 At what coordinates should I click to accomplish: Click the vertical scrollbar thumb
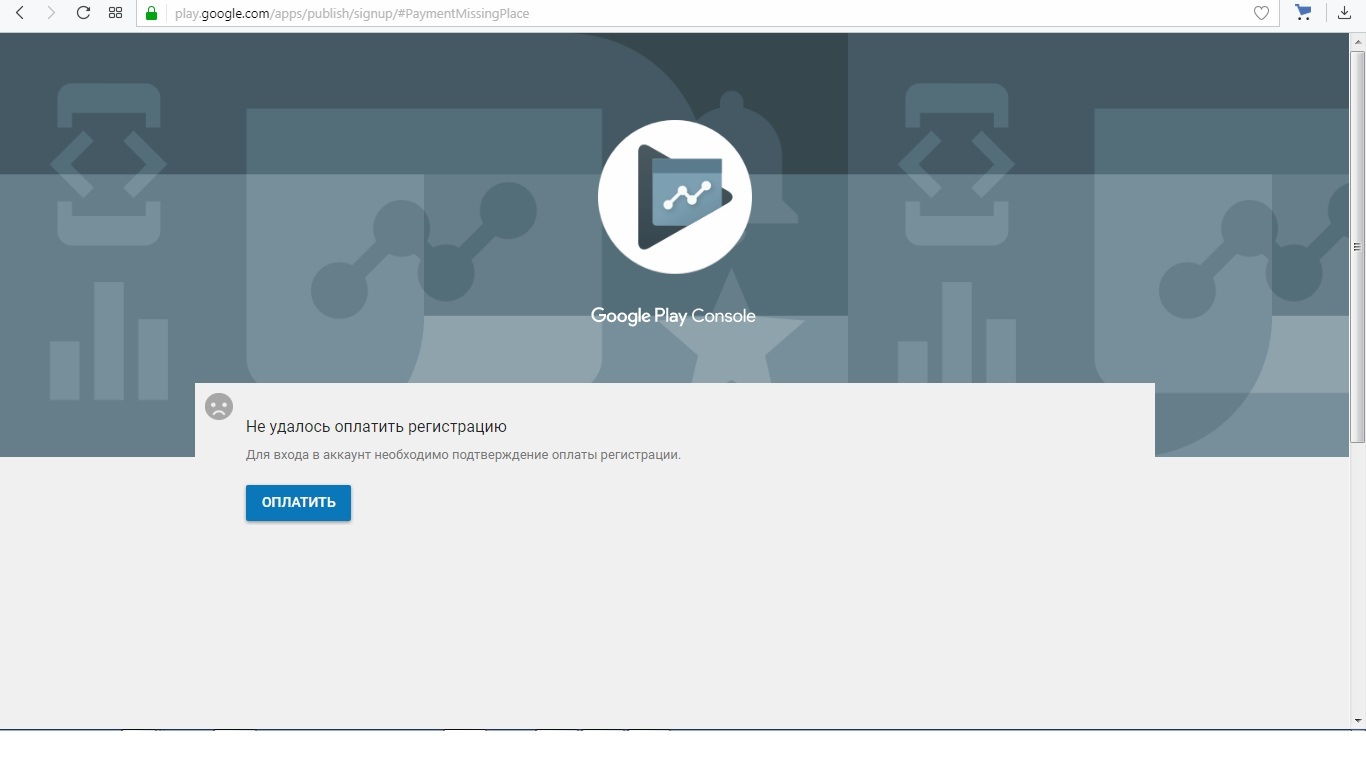[1357, 246]
